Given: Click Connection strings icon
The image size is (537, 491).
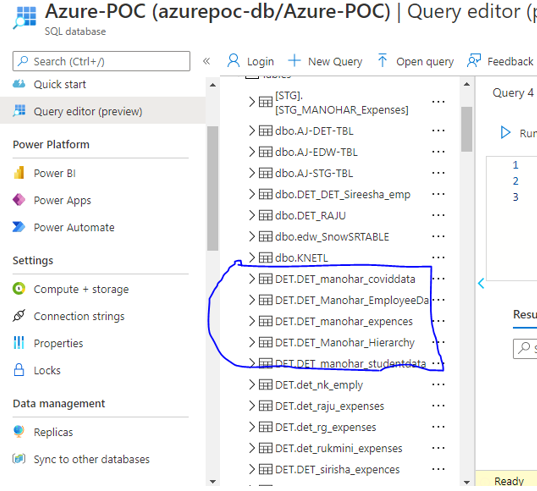Looking at the screenshot, I should (19, 316).
